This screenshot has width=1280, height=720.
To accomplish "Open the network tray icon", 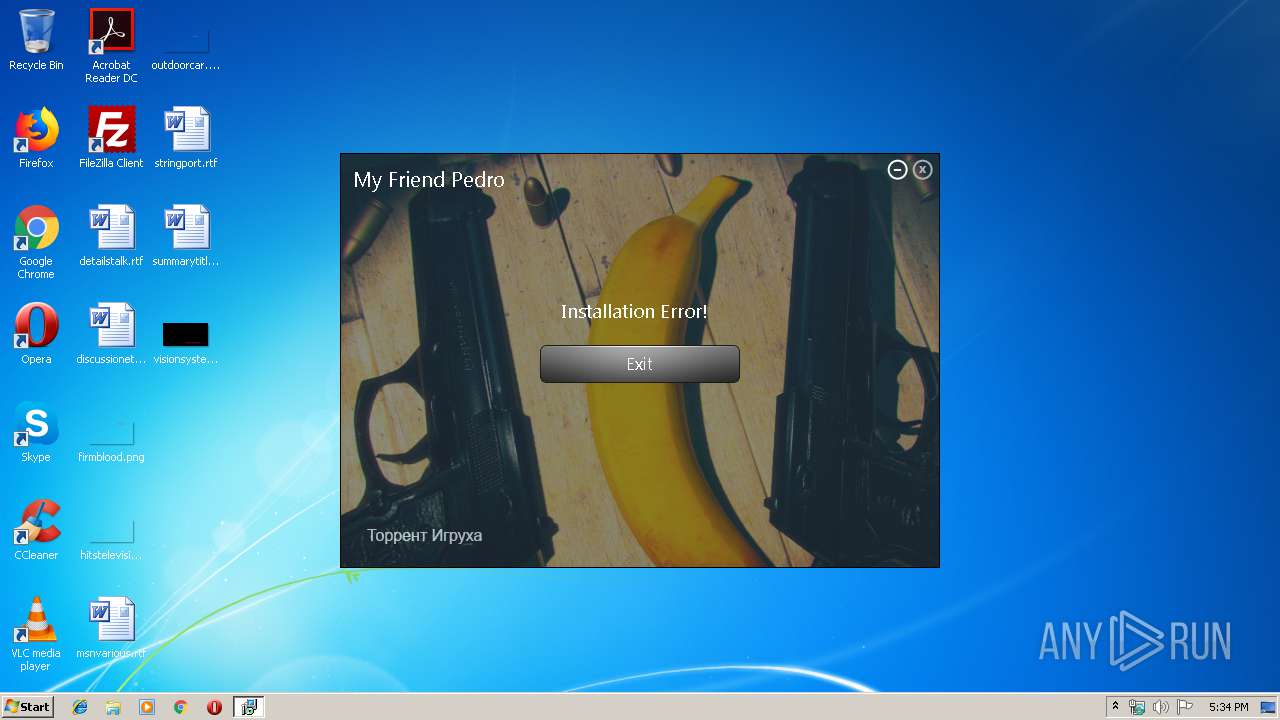I will pyautogui.click(x=1137, y=707).
